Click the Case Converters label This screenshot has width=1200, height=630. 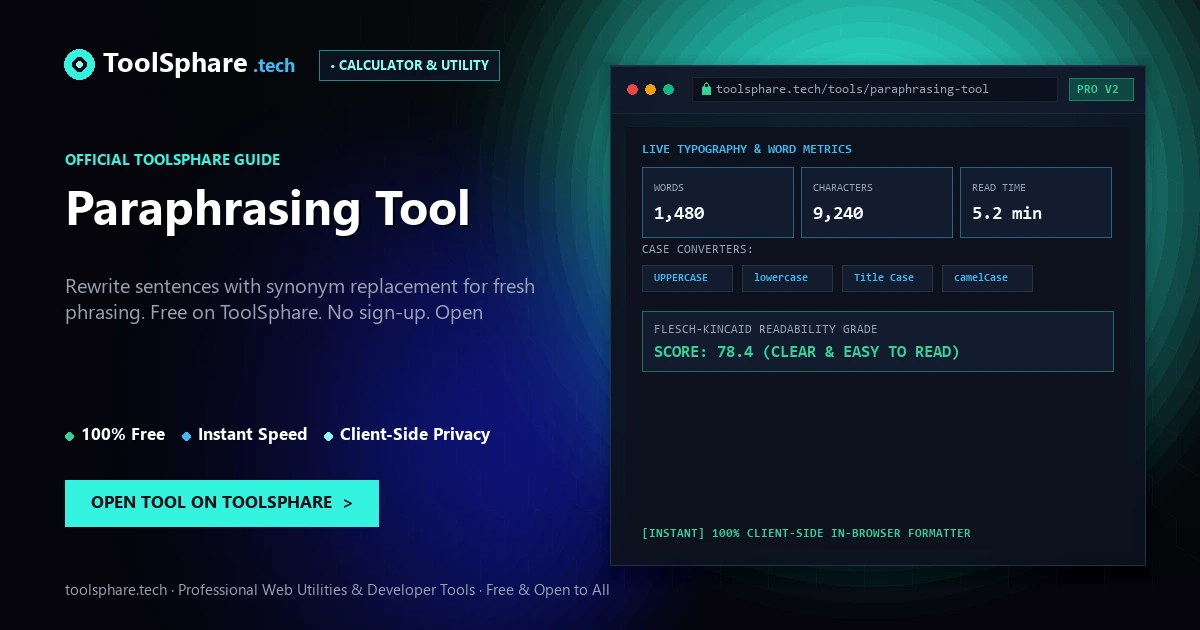(x=698, y=250)
